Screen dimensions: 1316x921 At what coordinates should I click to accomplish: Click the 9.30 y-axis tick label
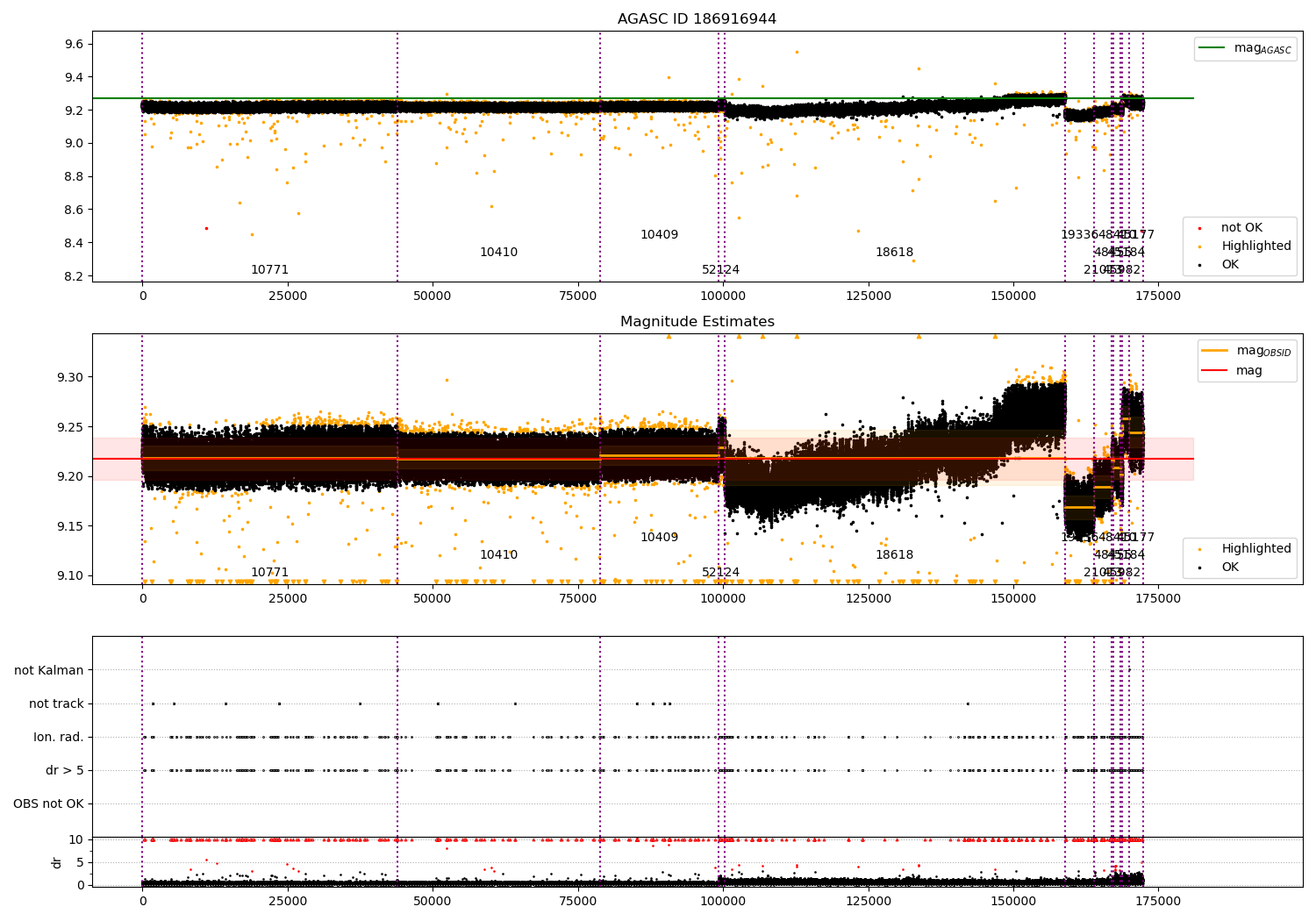click(71, 377)
